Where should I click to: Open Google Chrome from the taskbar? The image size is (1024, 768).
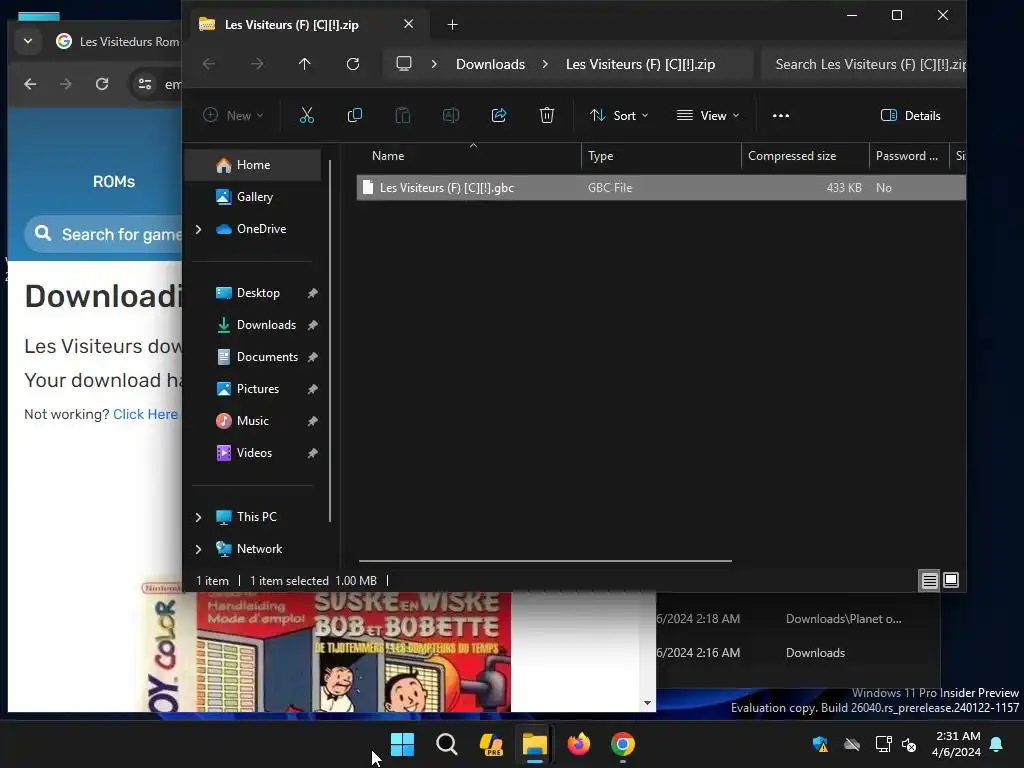[x=622, y=744]
